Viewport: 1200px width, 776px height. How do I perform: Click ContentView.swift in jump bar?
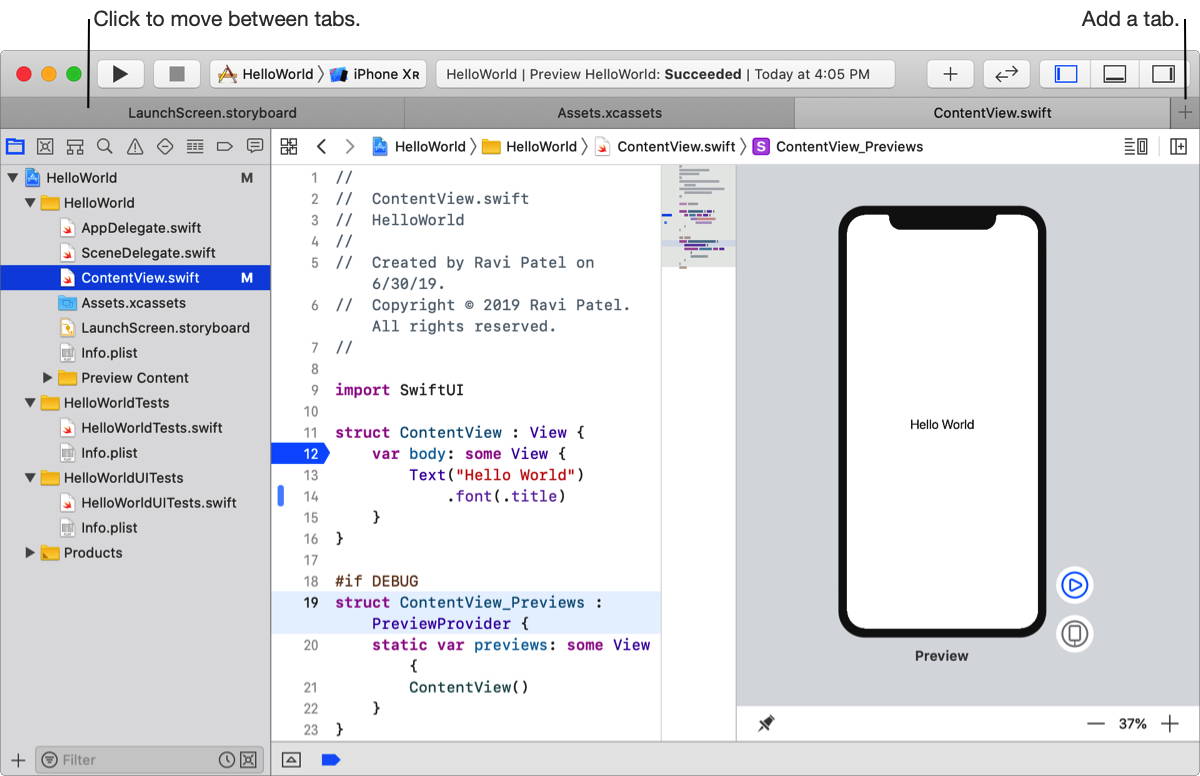click(x=665, y=147)
